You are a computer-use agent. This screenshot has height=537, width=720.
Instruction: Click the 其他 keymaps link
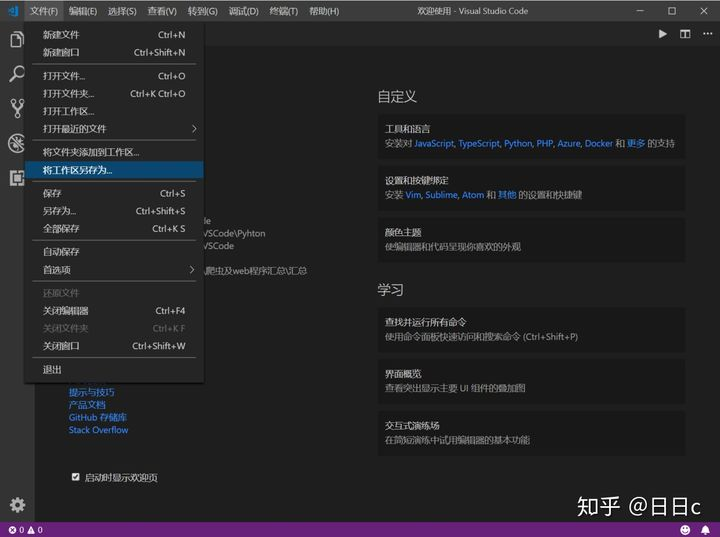tap(507, 195)
